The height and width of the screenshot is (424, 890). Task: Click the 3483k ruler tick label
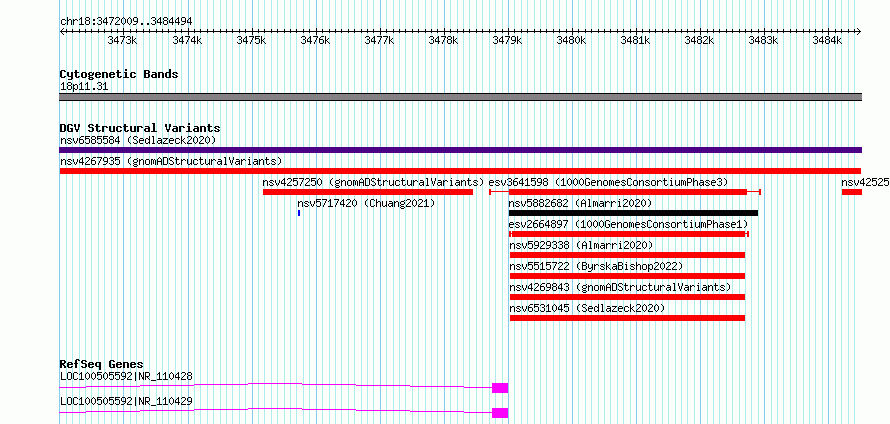coord(763,41)
